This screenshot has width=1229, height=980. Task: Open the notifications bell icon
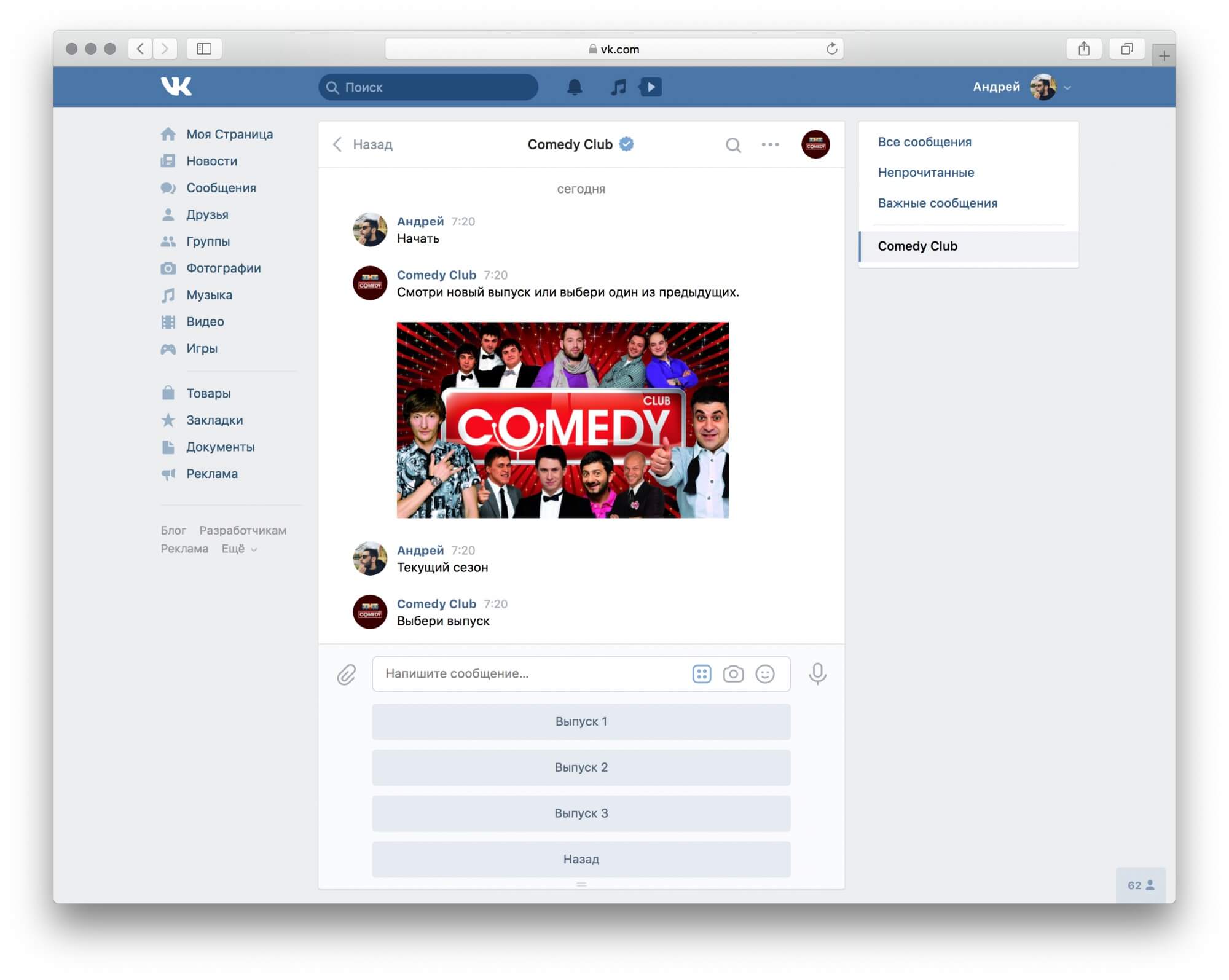pyautogui.click(x=575, y=87)
